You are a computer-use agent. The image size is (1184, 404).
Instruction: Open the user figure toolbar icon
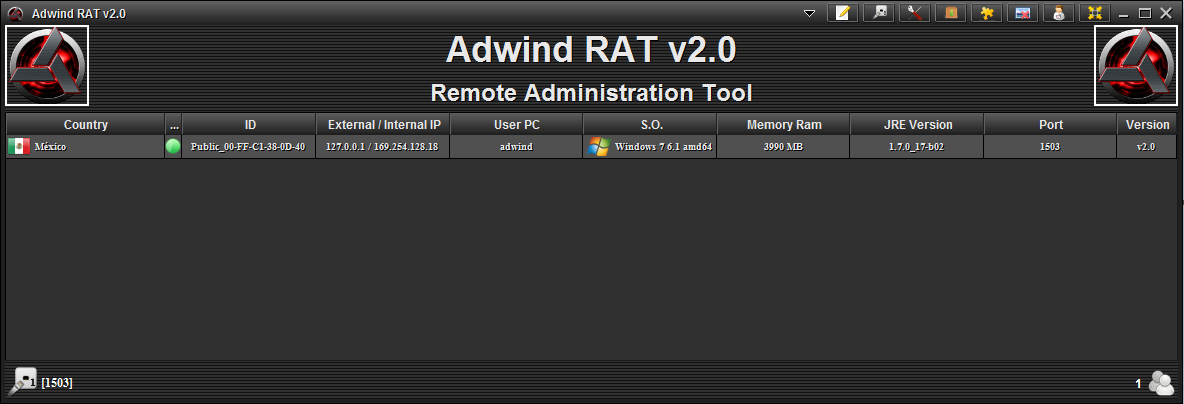pyautogui.click(x=1059, y=13)
